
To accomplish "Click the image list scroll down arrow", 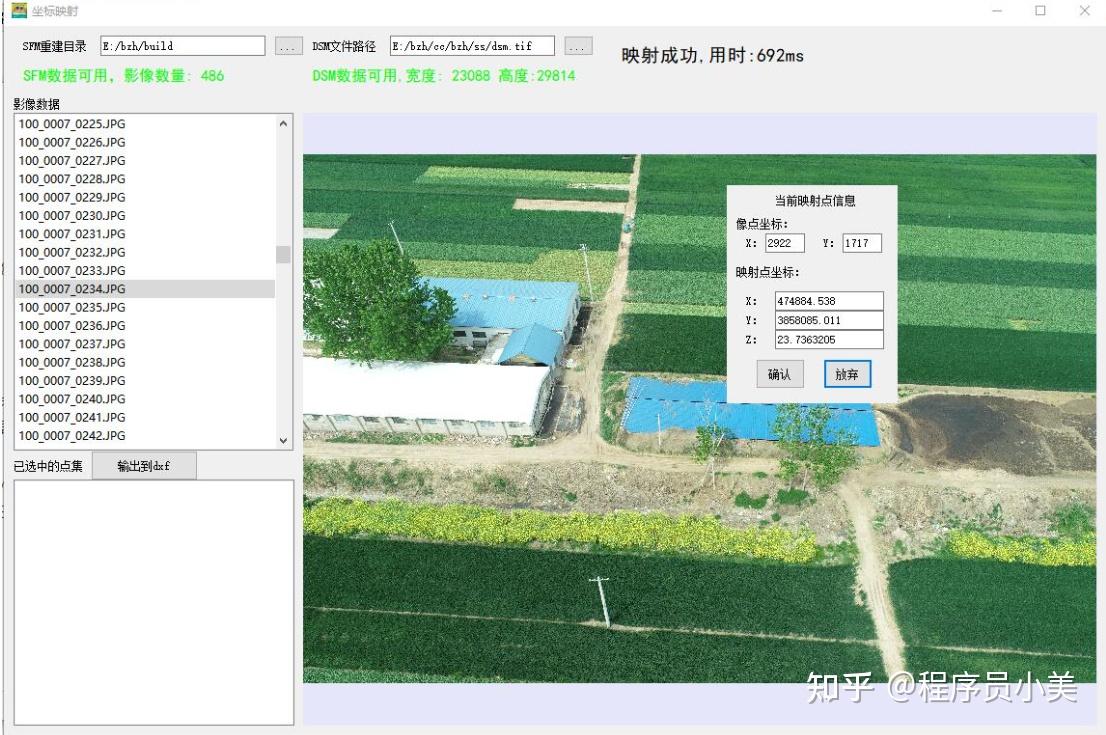I will pos(283,441).
